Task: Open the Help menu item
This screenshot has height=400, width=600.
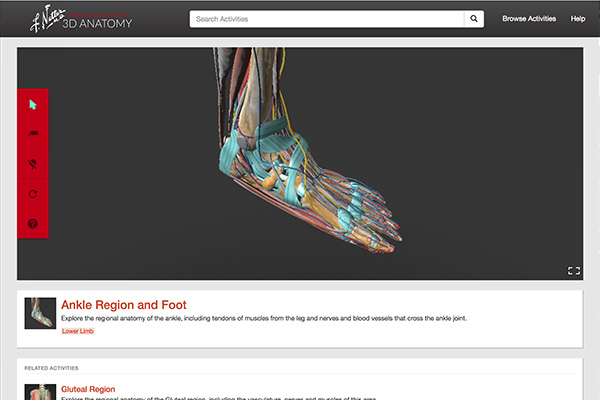Action: (x=578, y=19)
